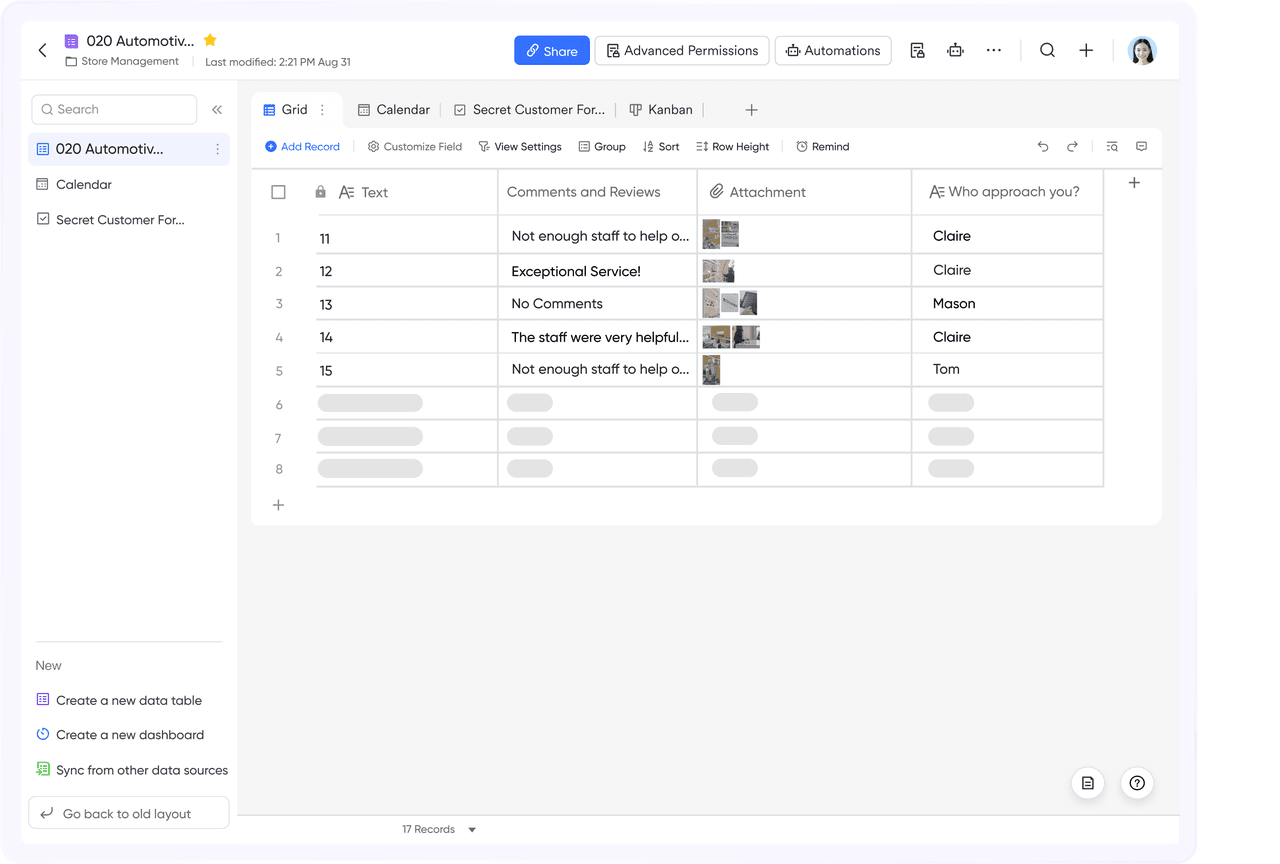The width and height of the screenshot is (1280, 864).
Task: Select 020 Automotiv... table in sidebar
Action: [x=129, y=149]
